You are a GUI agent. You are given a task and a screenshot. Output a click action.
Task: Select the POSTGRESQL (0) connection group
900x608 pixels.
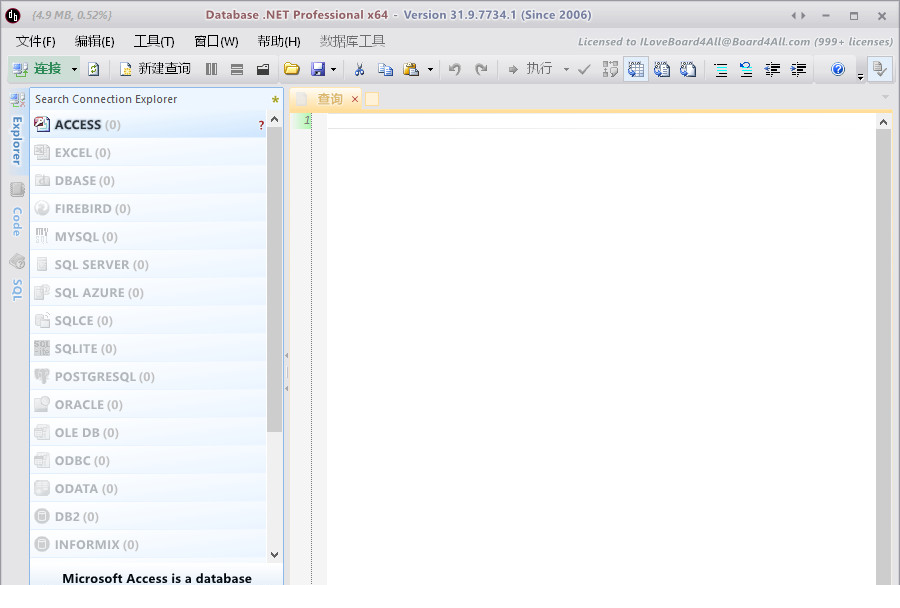(x=149, y=377)
